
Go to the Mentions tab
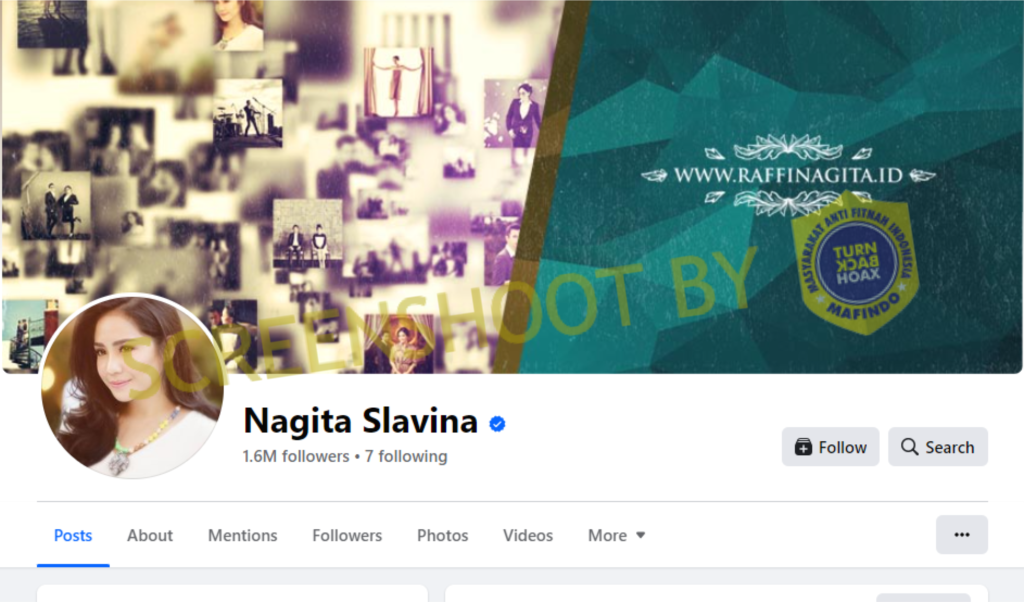(242, 535)
